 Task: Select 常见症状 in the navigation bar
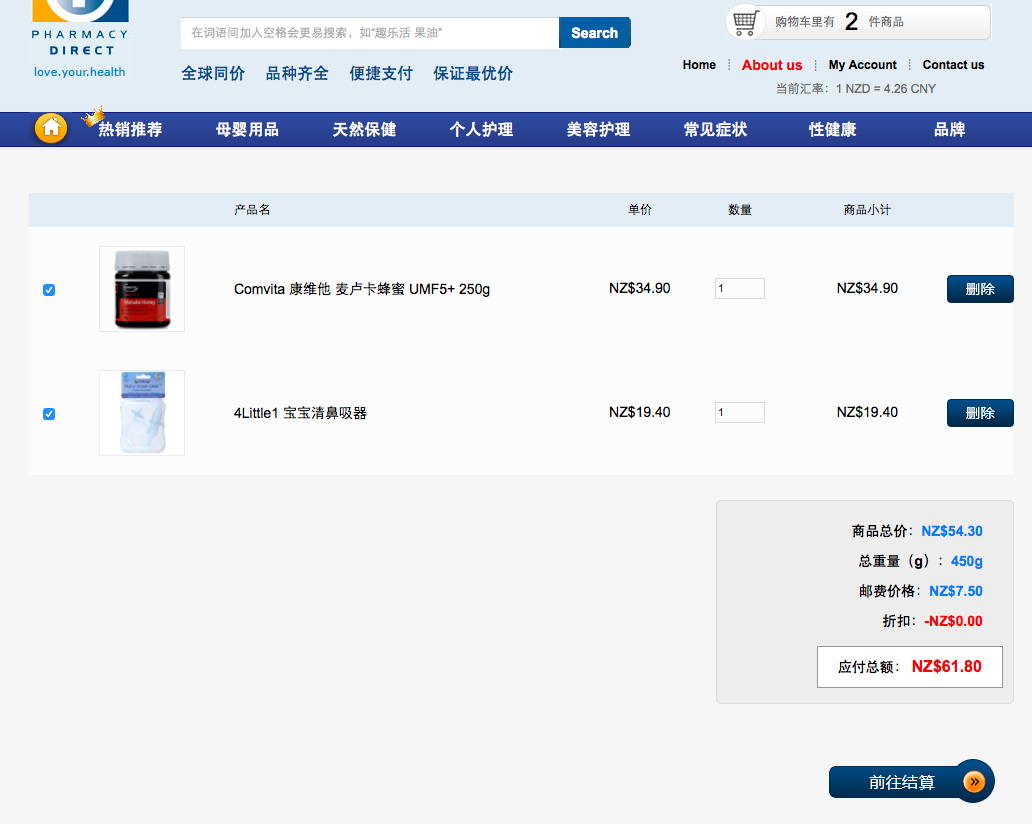pos(715,129)
